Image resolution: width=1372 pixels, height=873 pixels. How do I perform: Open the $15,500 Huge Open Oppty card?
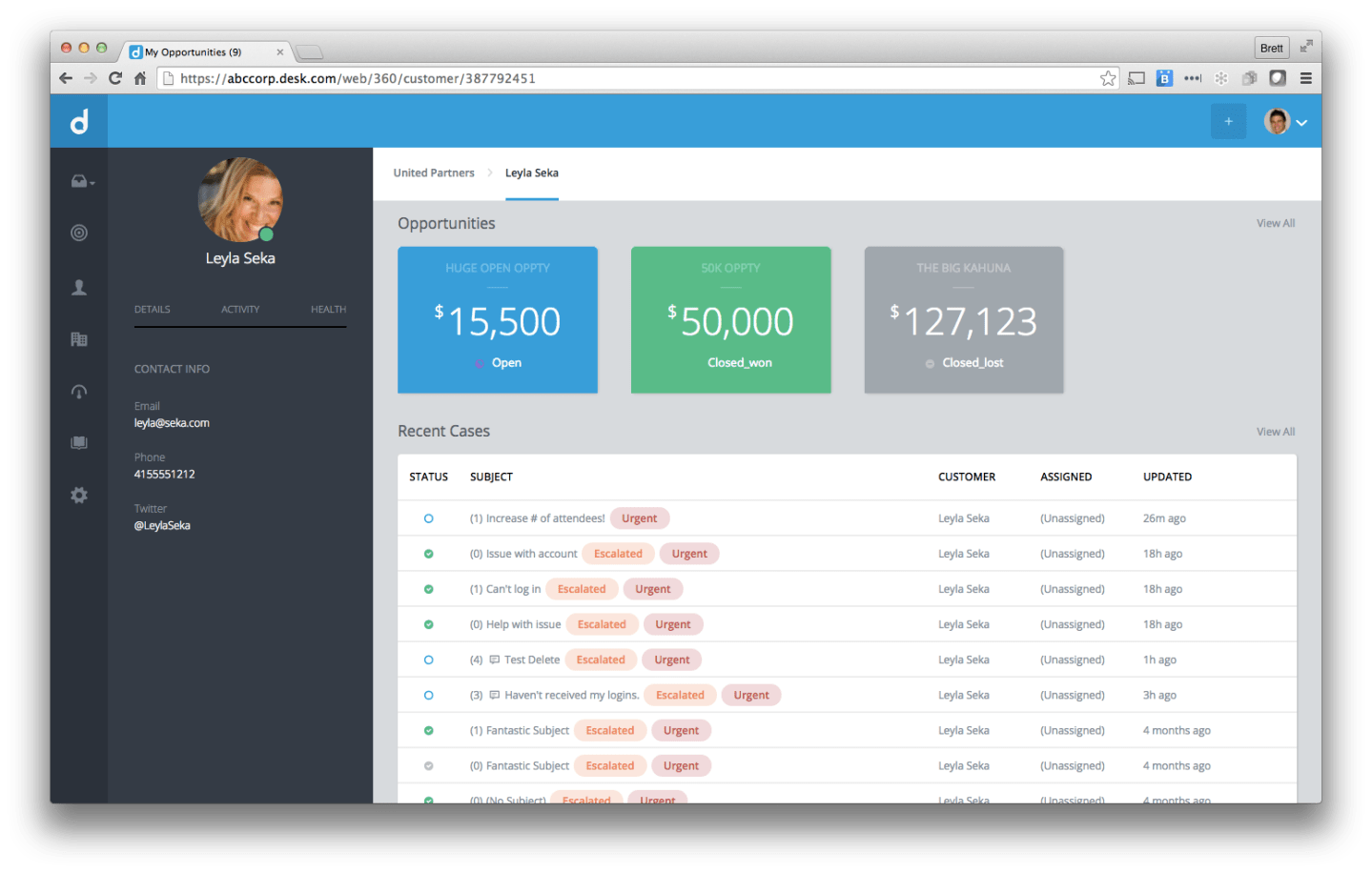498,319
